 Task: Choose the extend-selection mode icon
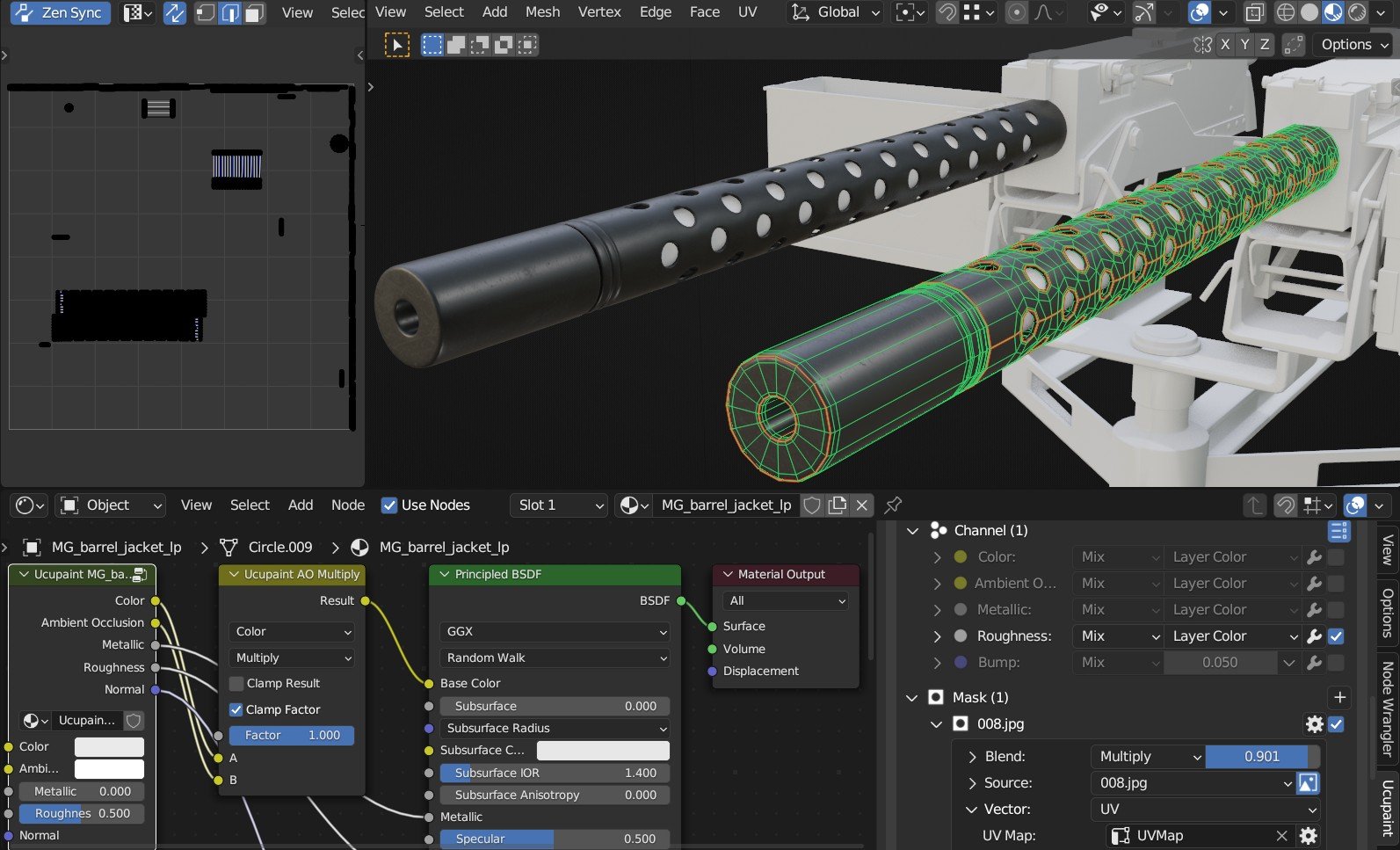click(456, 45)
